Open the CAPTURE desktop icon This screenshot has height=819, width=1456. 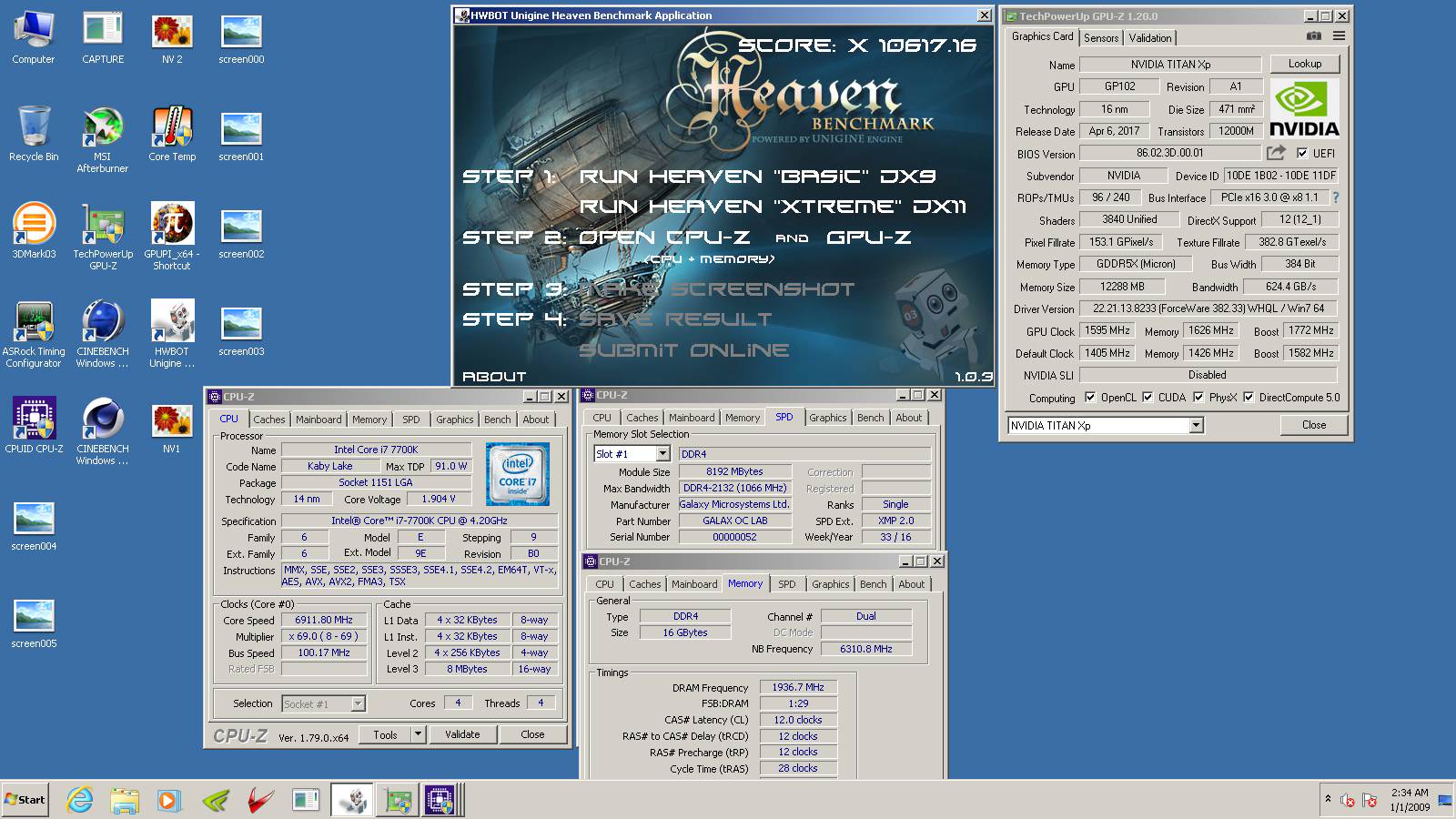coord(103,38)
